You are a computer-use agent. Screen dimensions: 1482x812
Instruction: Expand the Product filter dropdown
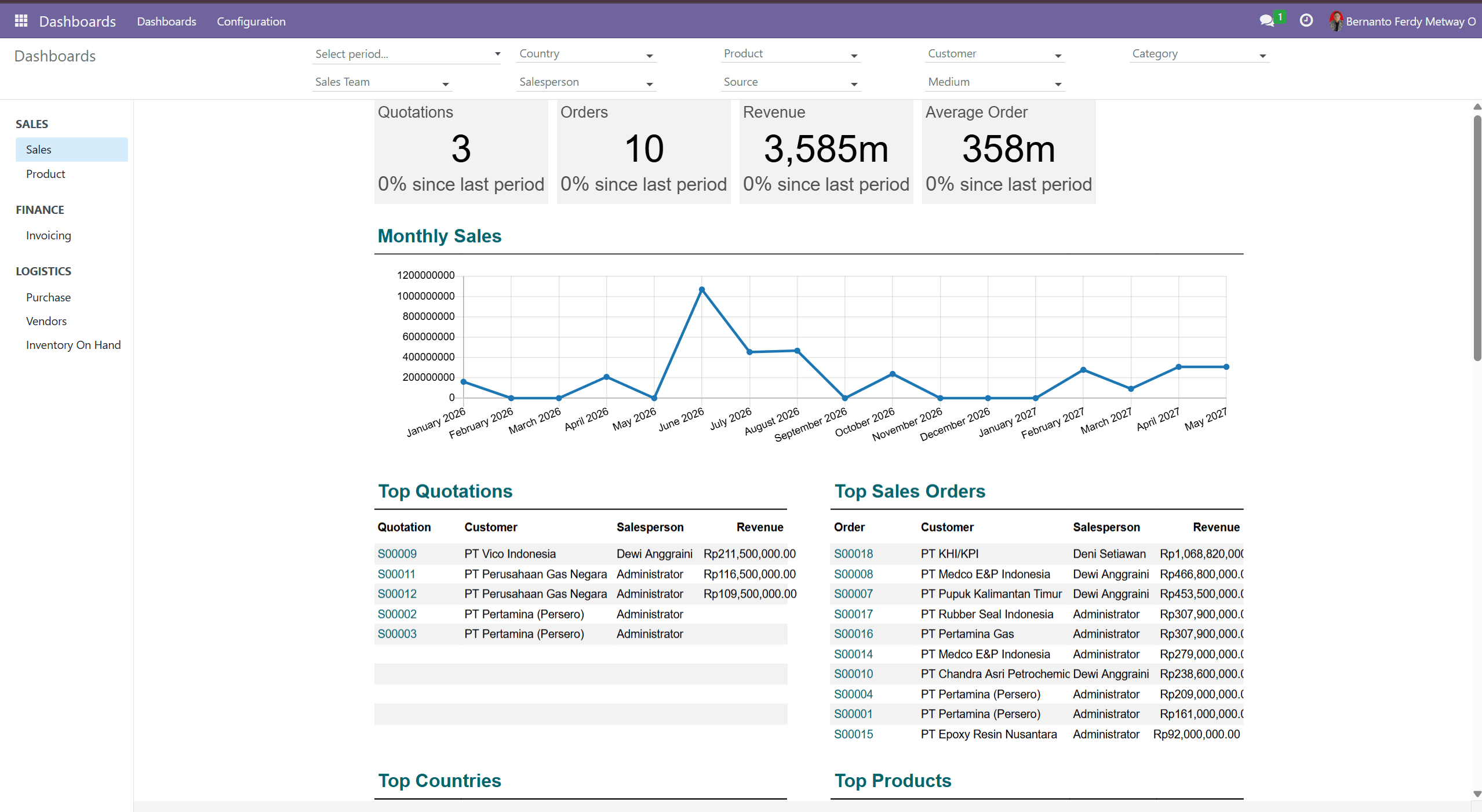click(791, 54)
